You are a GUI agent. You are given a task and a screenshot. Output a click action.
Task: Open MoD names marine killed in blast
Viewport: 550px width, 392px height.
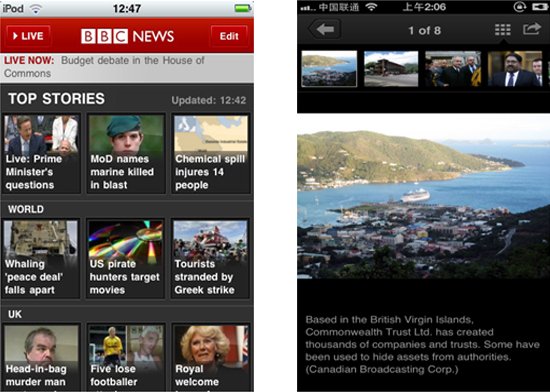point(126,153)
